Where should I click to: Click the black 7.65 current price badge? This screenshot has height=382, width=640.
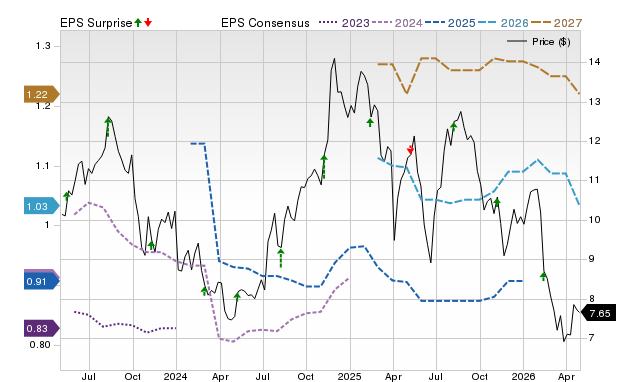pos(598,313)
